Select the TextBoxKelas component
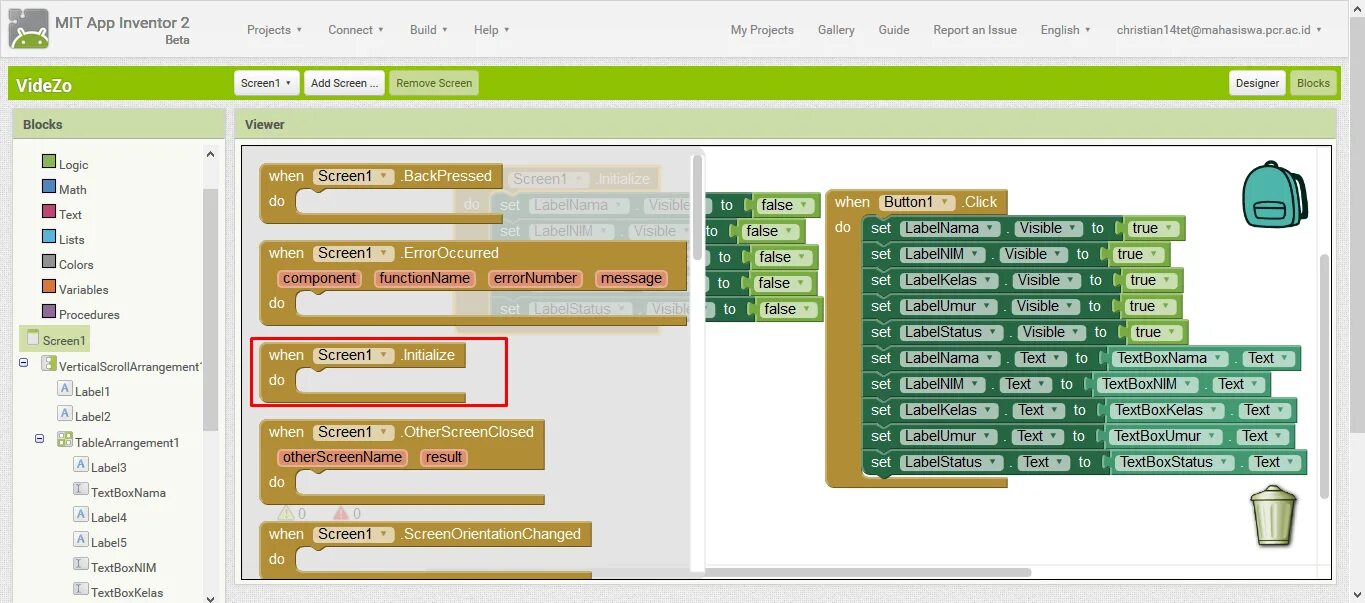1365x603 pixels. (x=118, y=592)
